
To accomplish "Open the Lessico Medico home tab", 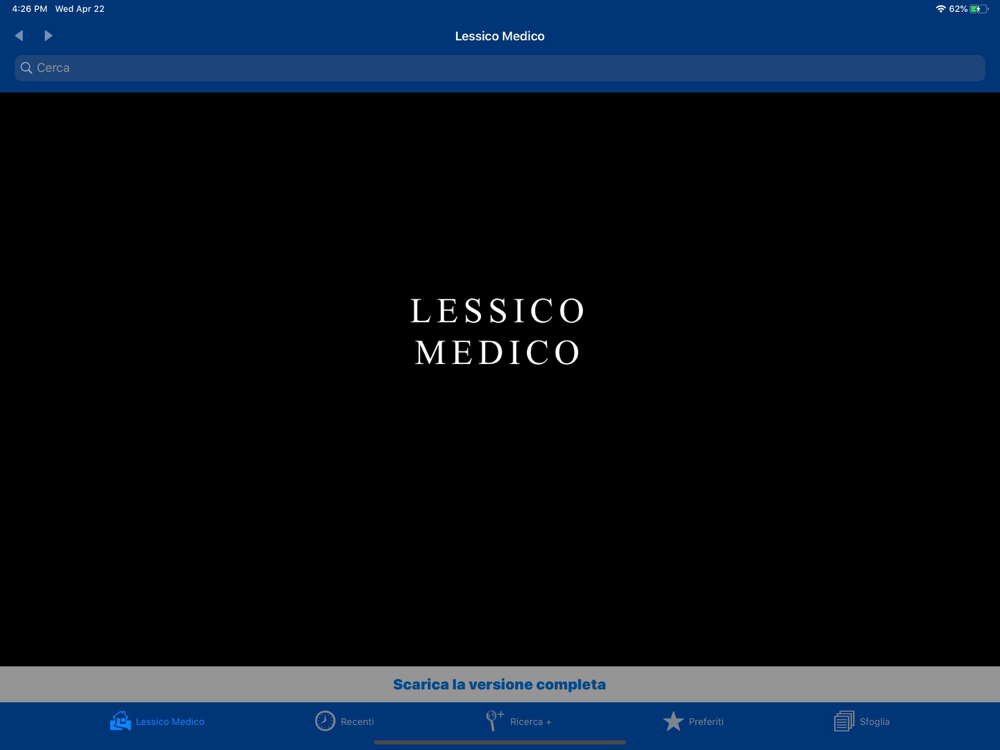I will coord(157,721).
